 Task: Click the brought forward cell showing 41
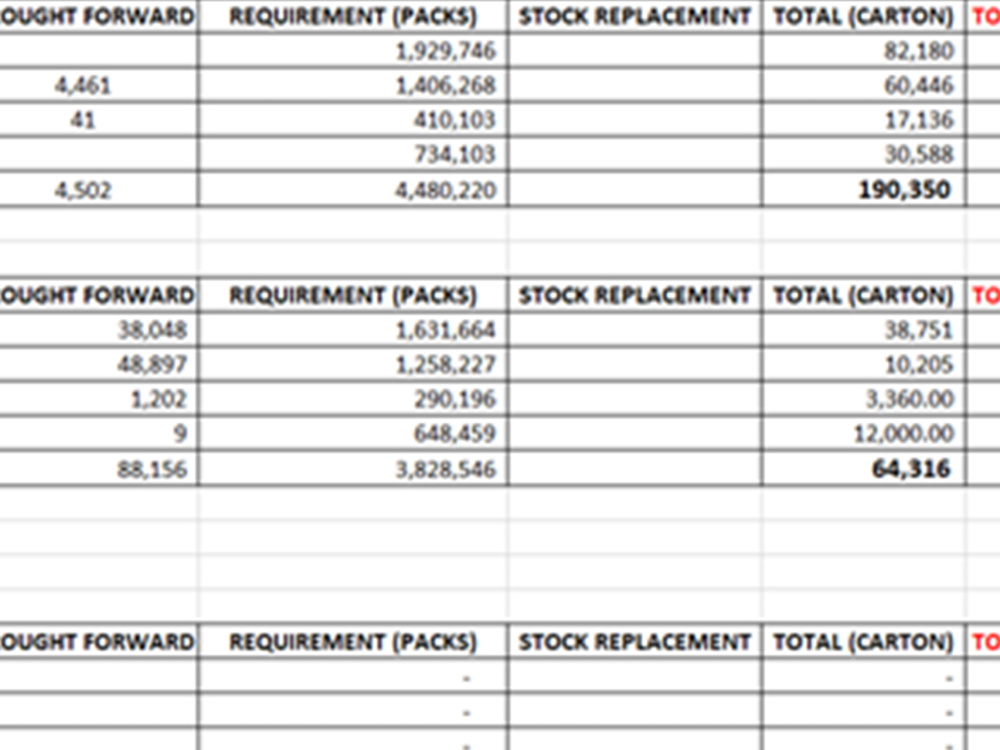pyautogui.click(x=98, y=119)
